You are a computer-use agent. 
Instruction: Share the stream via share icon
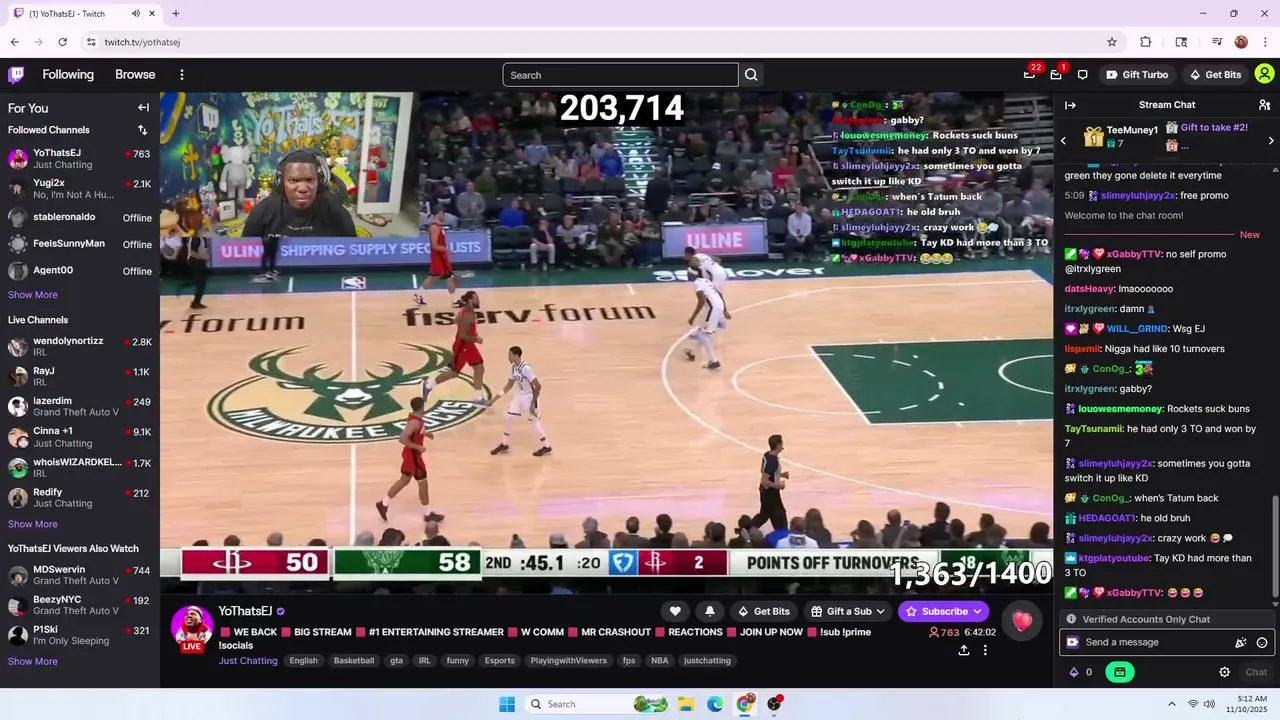point(964,650)
